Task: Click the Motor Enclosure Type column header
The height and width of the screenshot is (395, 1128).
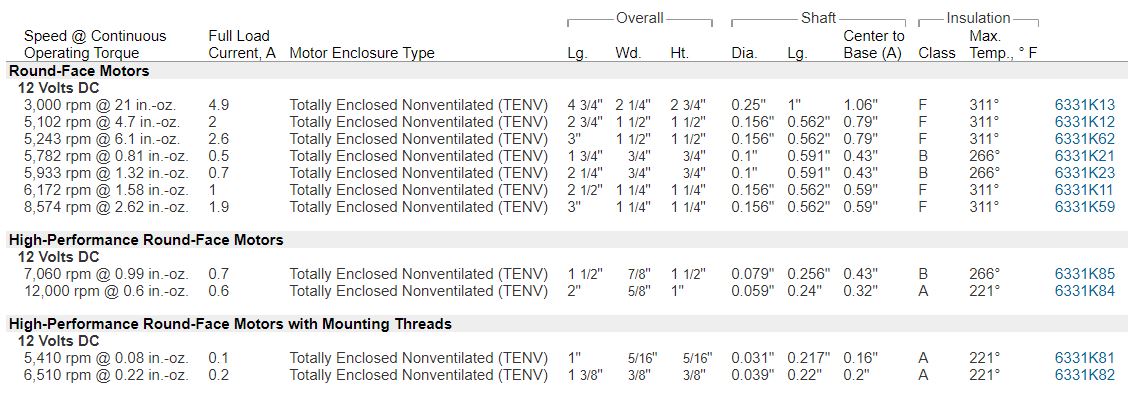Action: coord(362,53)
